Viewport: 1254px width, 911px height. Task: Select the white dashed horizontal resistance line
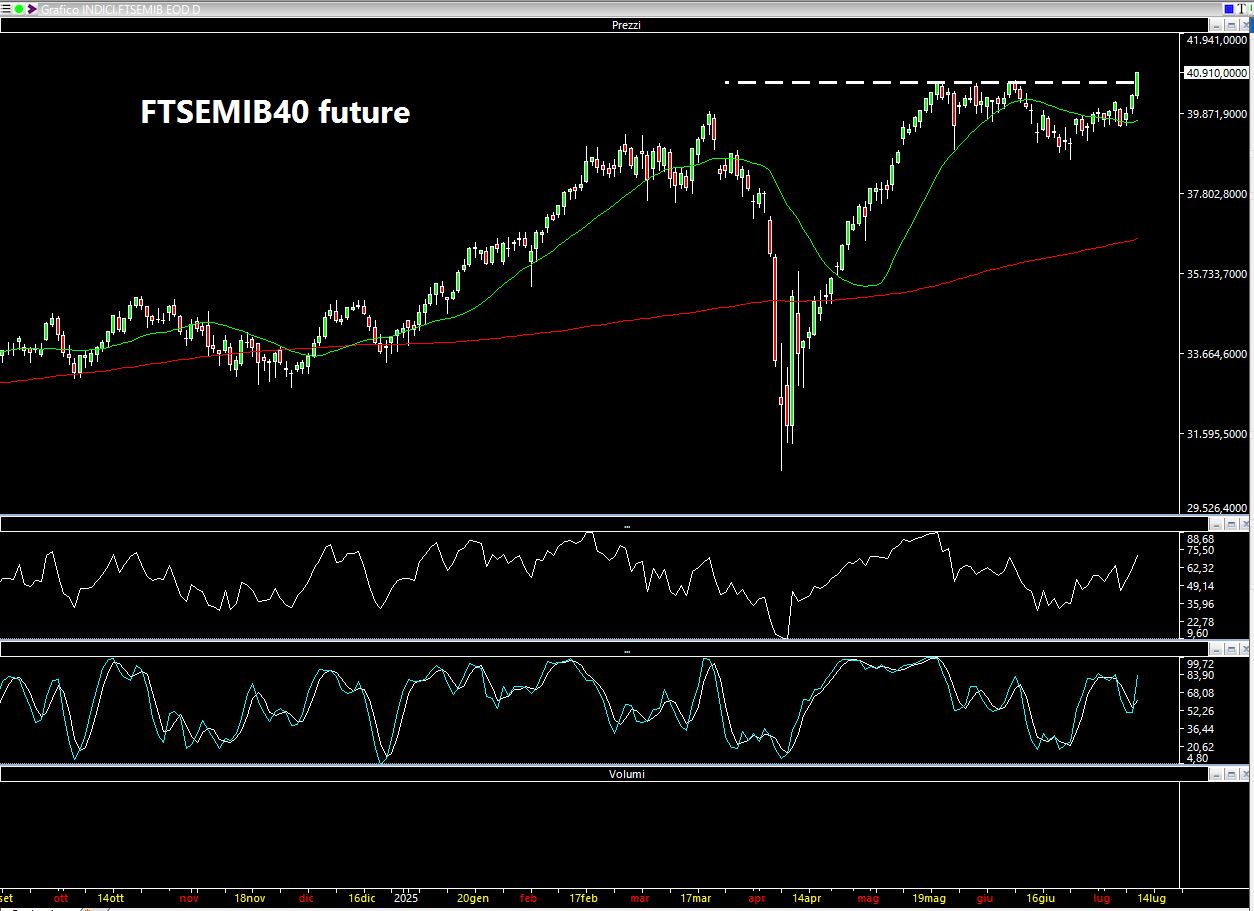[x=930, y=82]
